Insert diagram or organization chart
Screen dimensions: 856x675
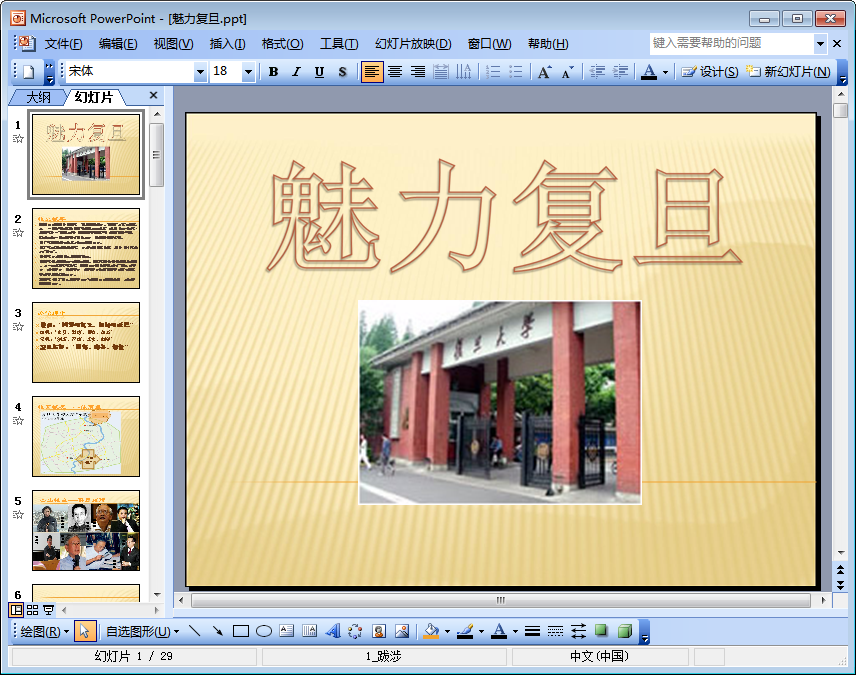pyautogui.click(x=355, y=631)
